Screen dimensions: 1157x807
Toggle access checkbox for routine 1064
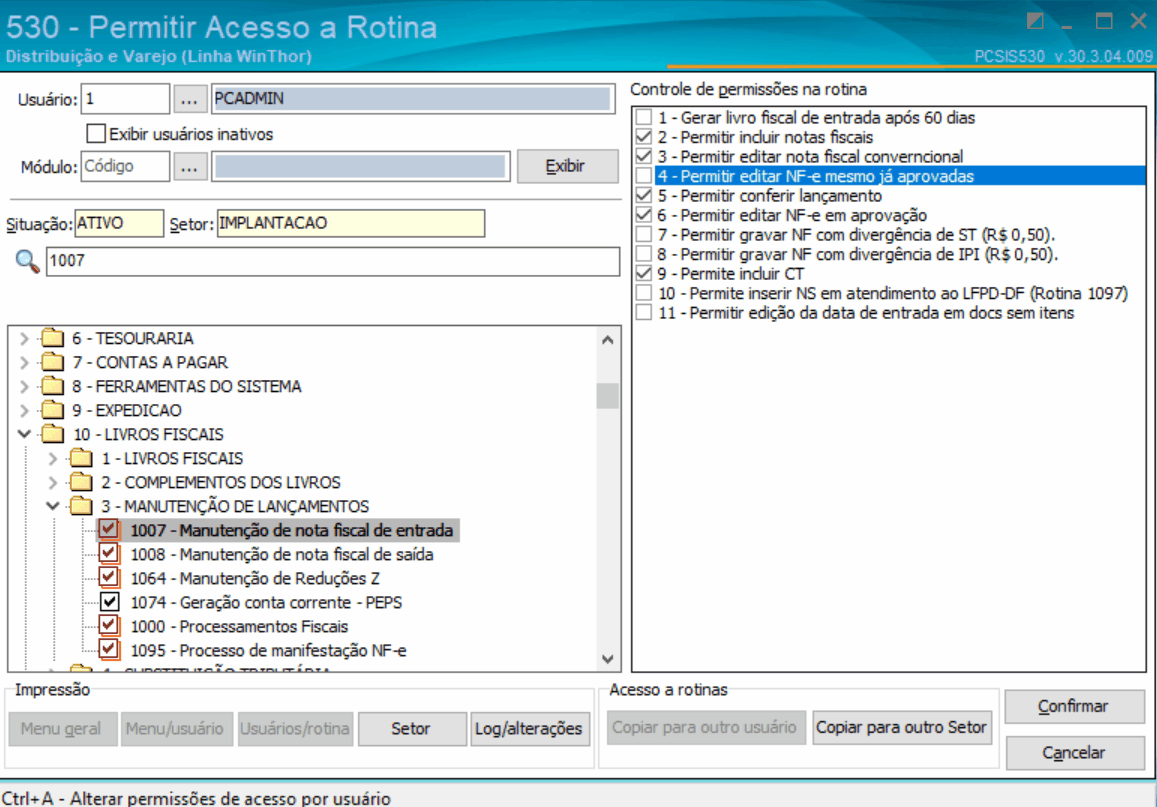pos(108,578)
